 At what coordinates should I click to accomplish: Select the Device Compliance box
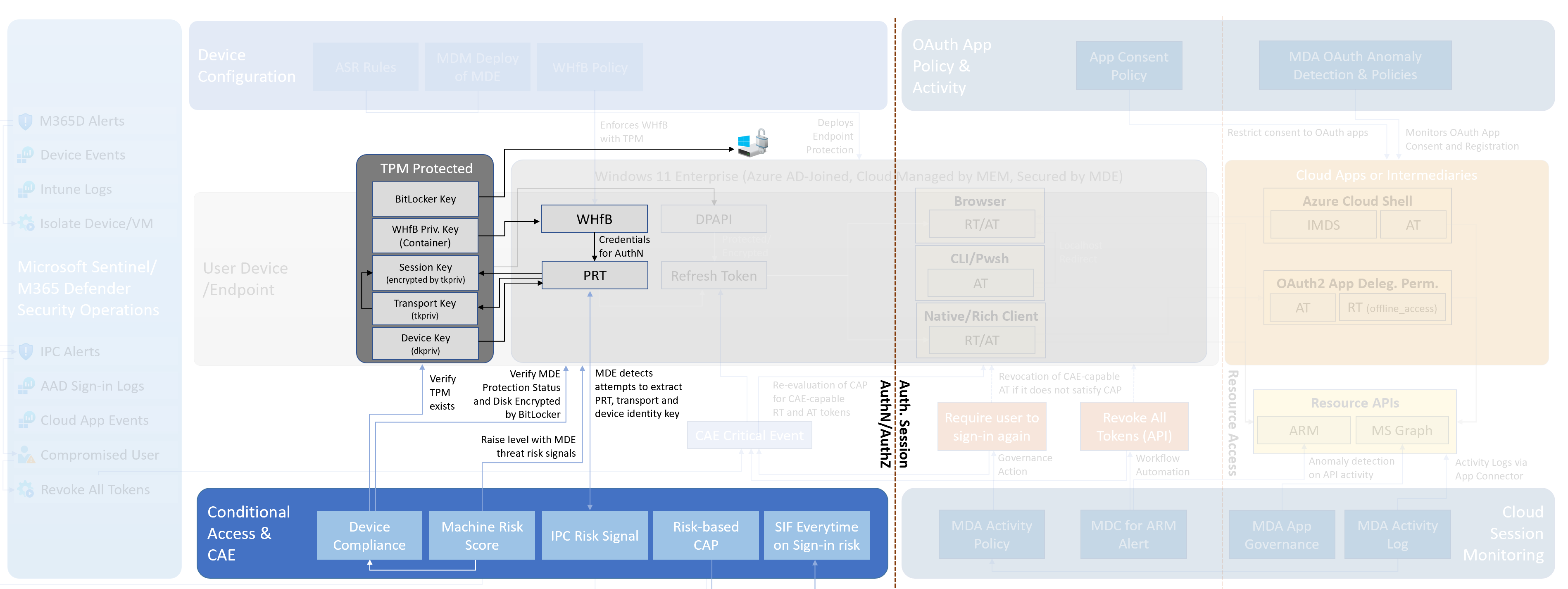369,535
